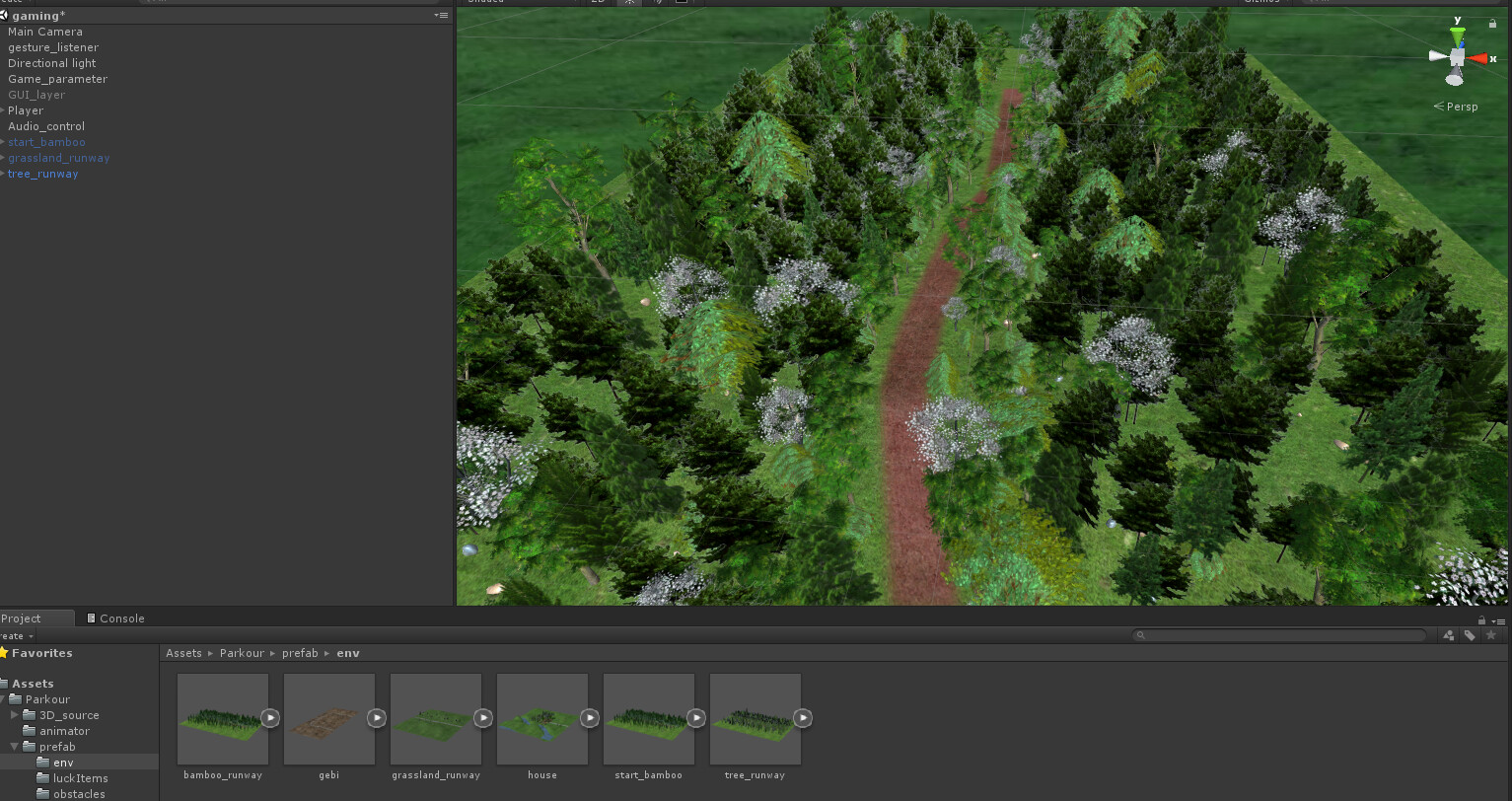Toggle scene audio with the speaker icon

[x=657, y=3]
